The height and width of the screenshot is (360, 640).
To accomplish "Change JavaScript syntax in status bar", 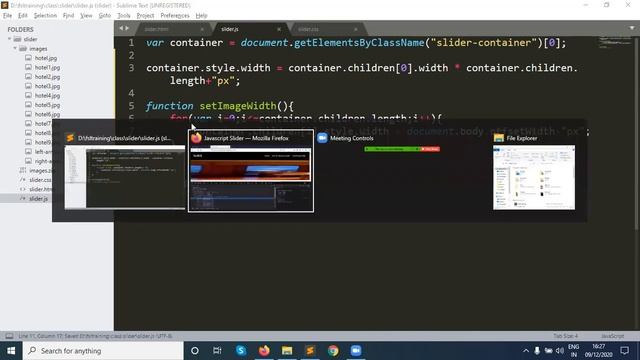I will tap(612, 336).
